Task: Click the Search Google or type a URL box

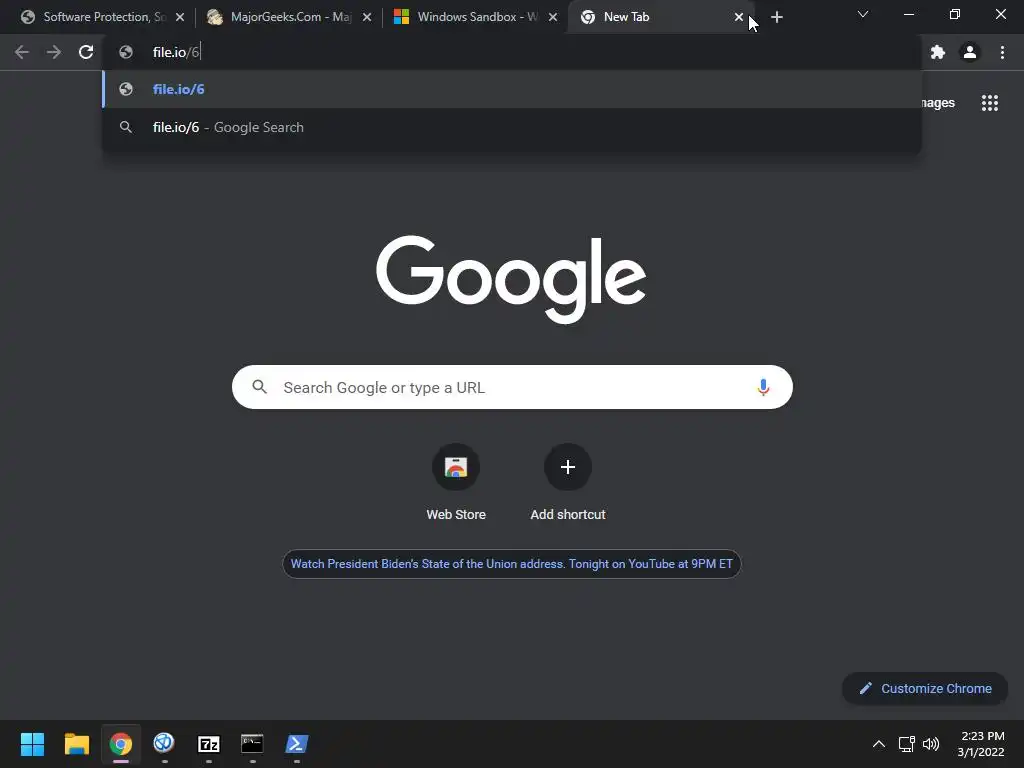Action: [x=512, y=387]
